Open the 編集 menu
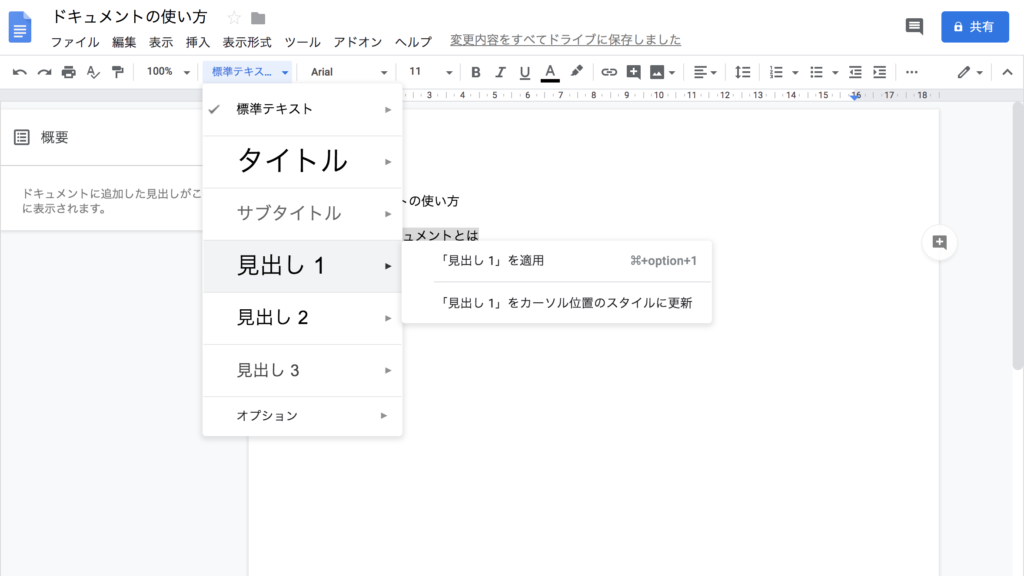Viewport: 1024px width, 576px height. [124, 42]
